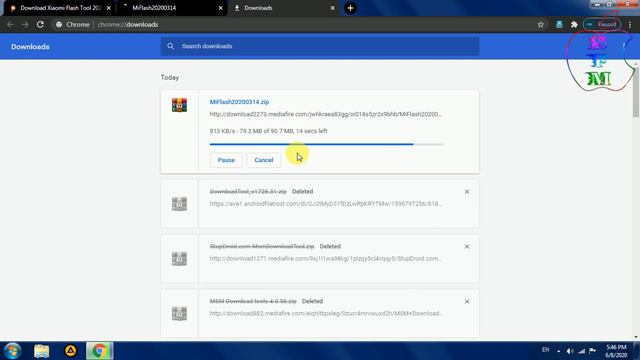640x360 pixels.
Task: Open File Explorer from the taskbar
Action: click(42, 351)
